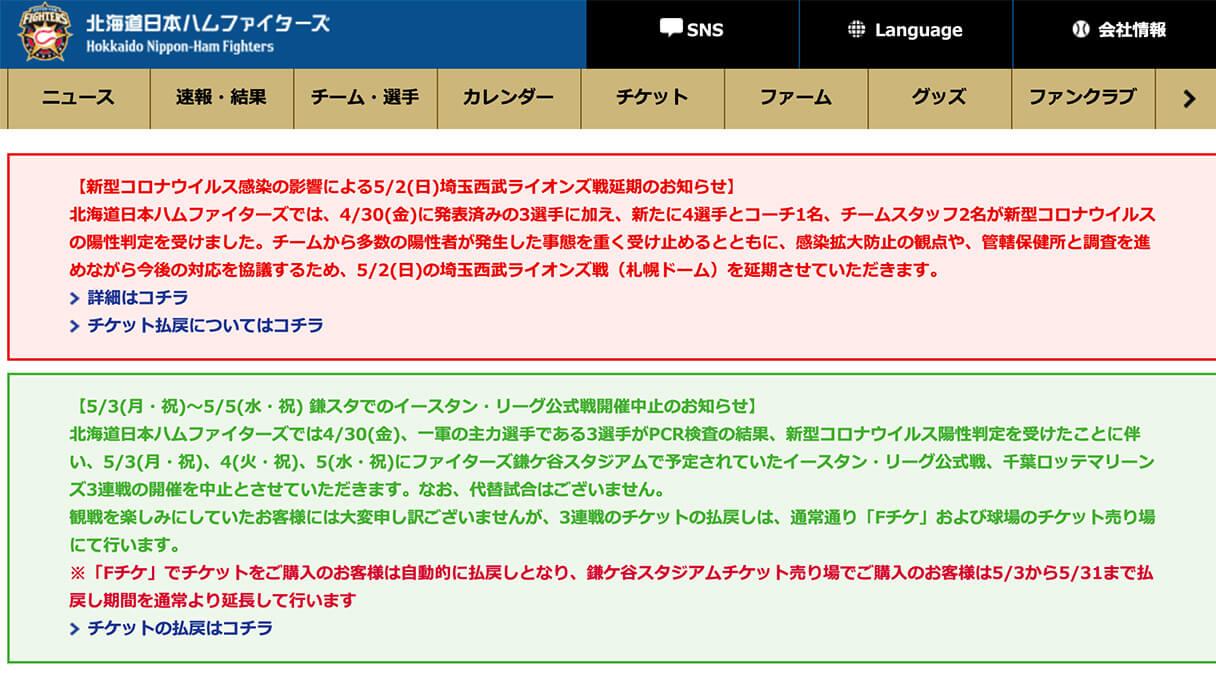Click the baseball icon beside 会社情報
This screenshot has height=684, width=1216.
(1080, 29)
